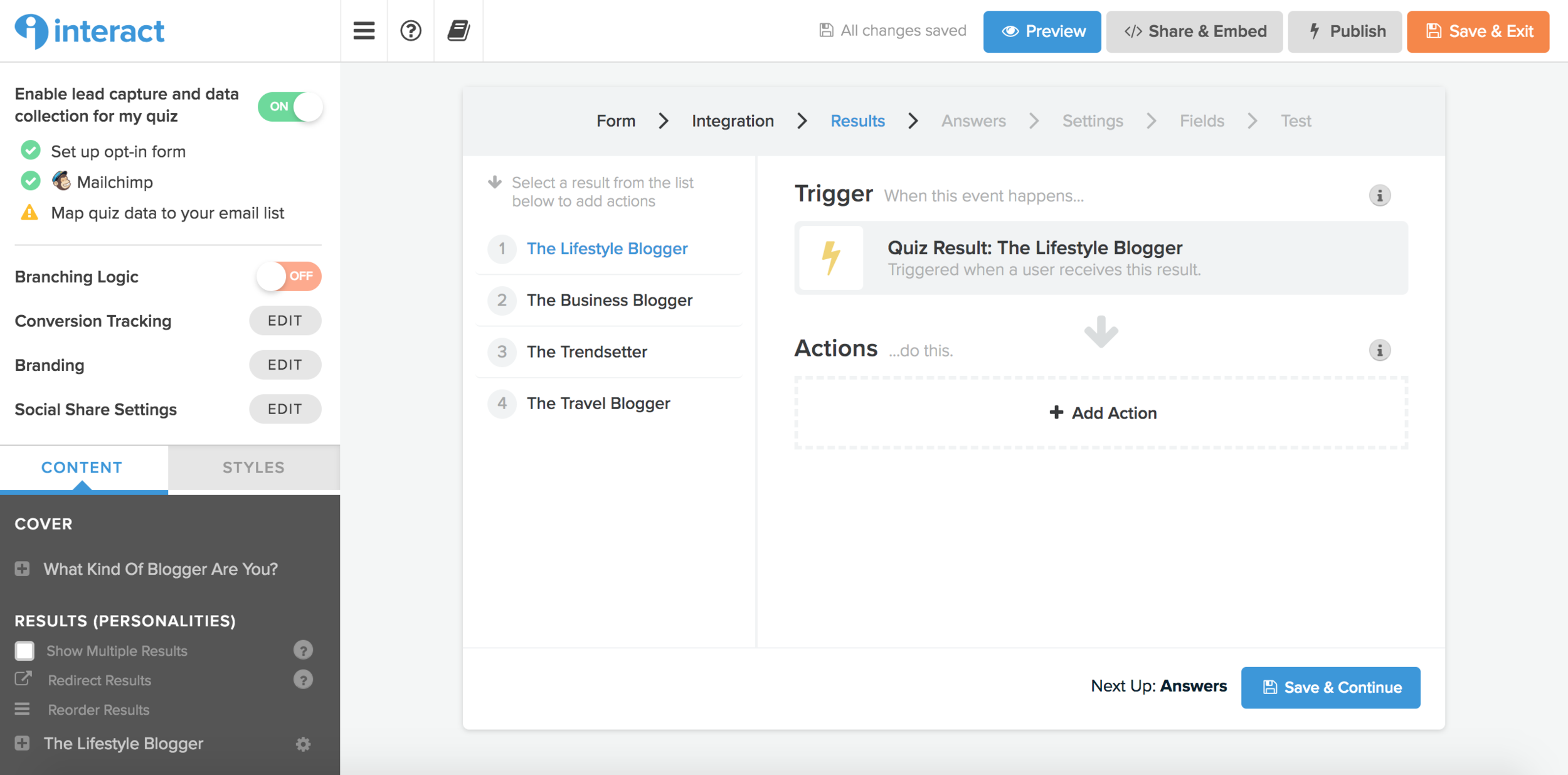
Task: Click the Actions info icon
Action: point(1379,350)
